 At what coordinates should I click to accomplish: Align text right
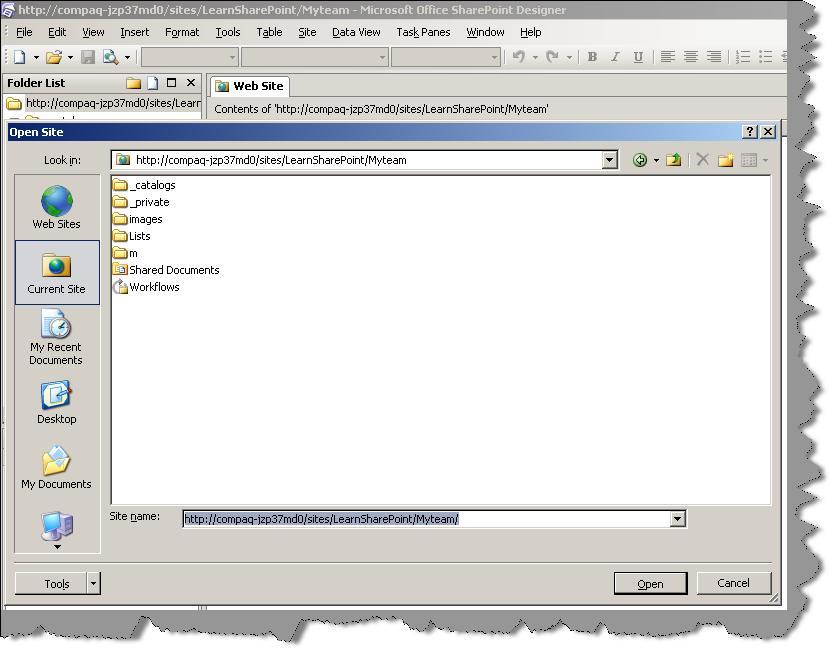[714, 57]
